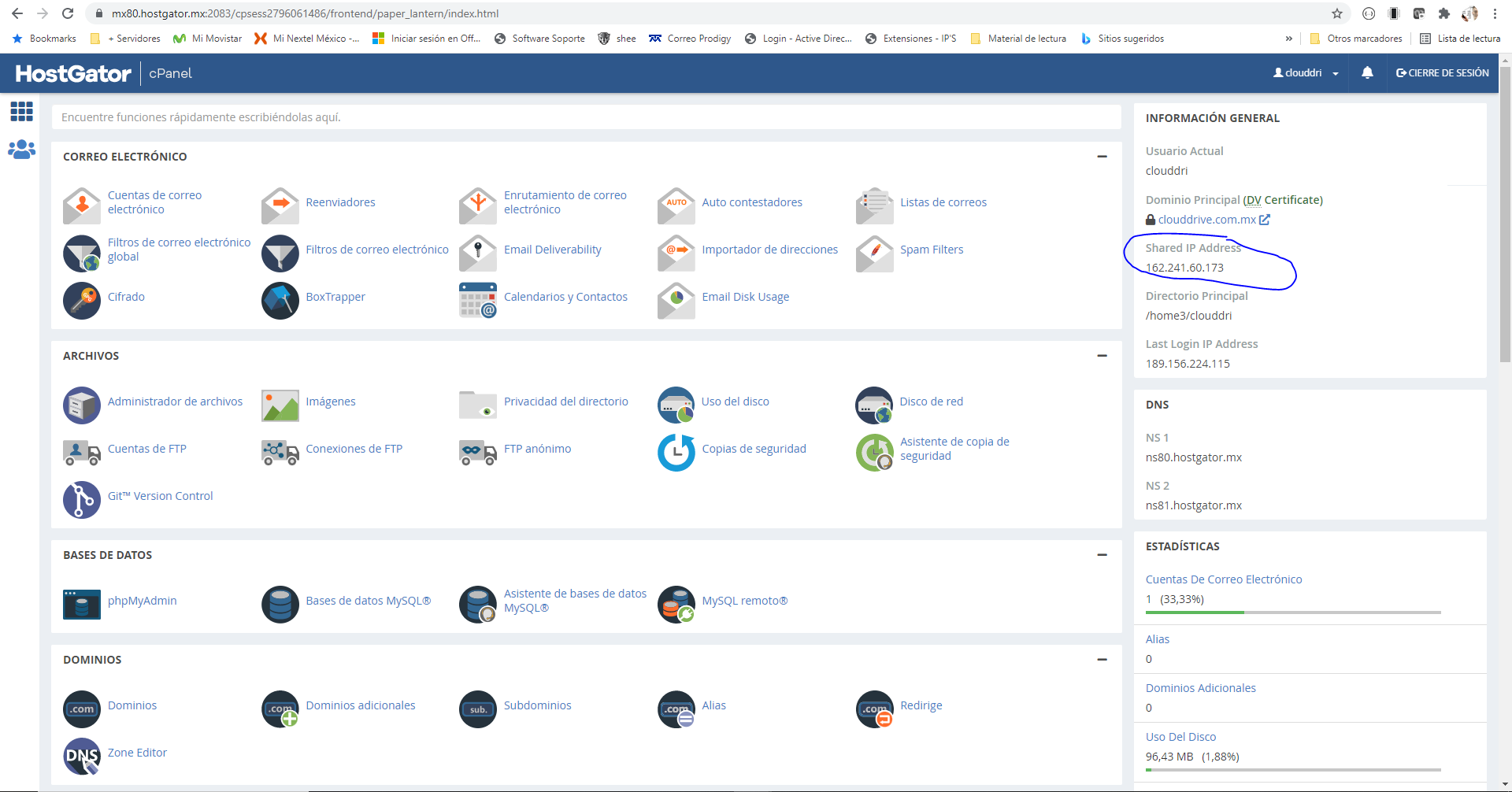The image size is (1512, 792).
Task: Click the Administrador de archivos icon
Action: (82, 405)
